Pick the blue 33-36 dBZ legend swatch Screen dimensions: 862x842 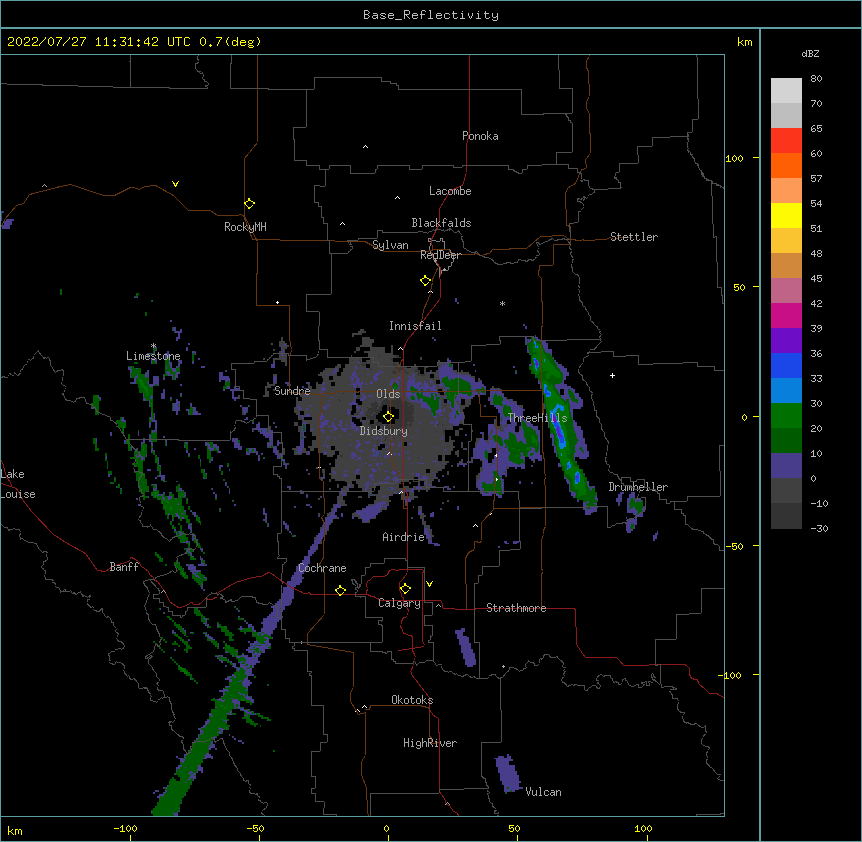click(x=786, y=365)
